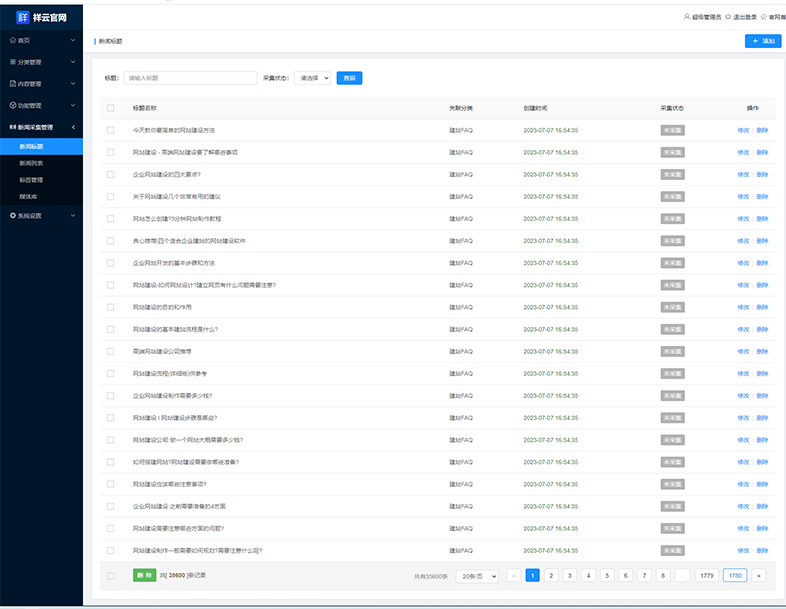786x609 pixels.
Task: Click the 祥云官网 logo icon
Action: 21,16
